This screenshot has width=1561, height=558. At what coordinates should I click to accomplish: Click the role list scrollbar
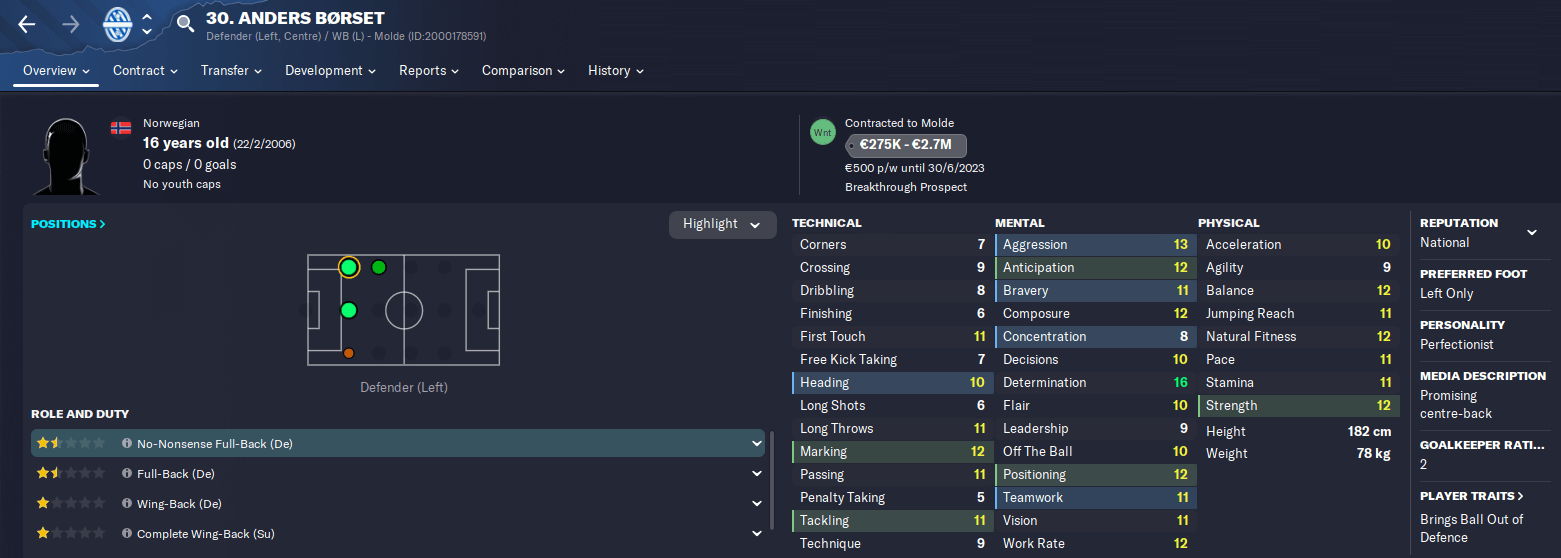pos(771,480)
